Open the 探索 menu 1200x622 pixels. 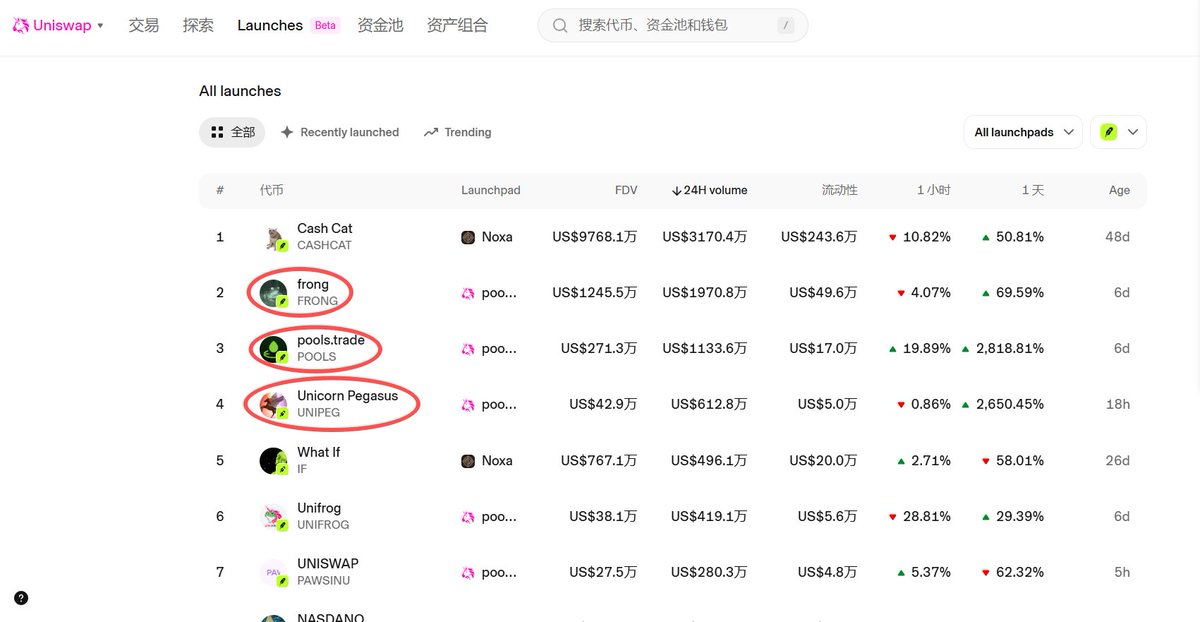coord(198,25)
